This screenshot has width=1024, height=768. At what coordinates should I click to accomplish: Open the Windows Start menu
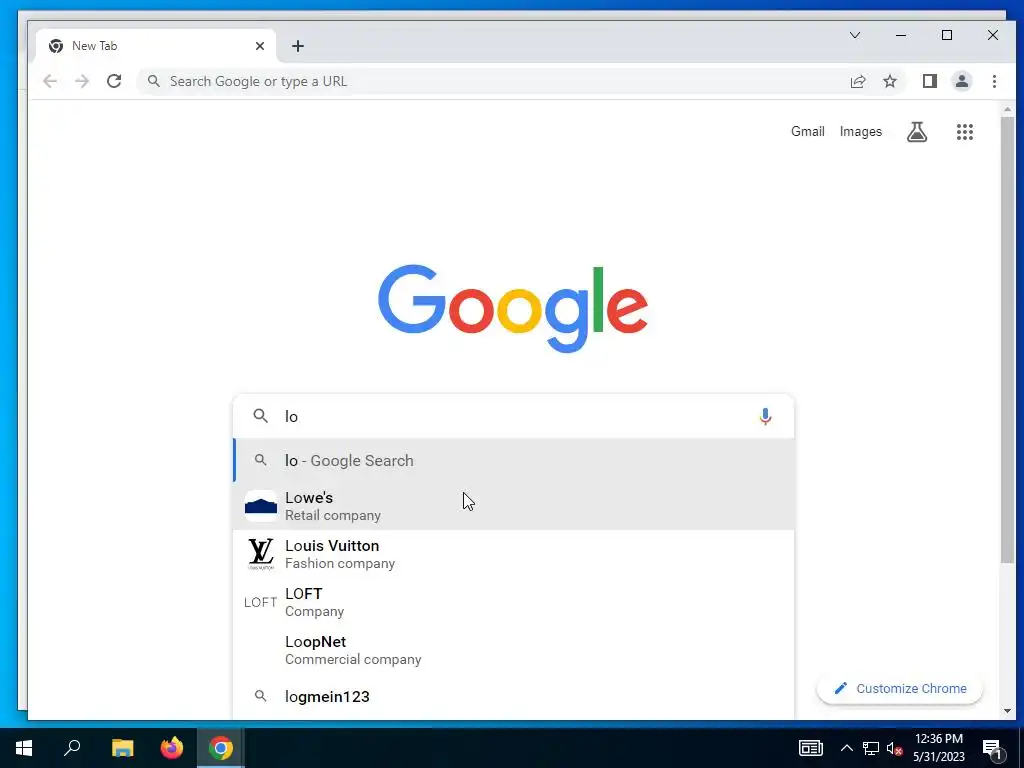click(x=24, y=748)
